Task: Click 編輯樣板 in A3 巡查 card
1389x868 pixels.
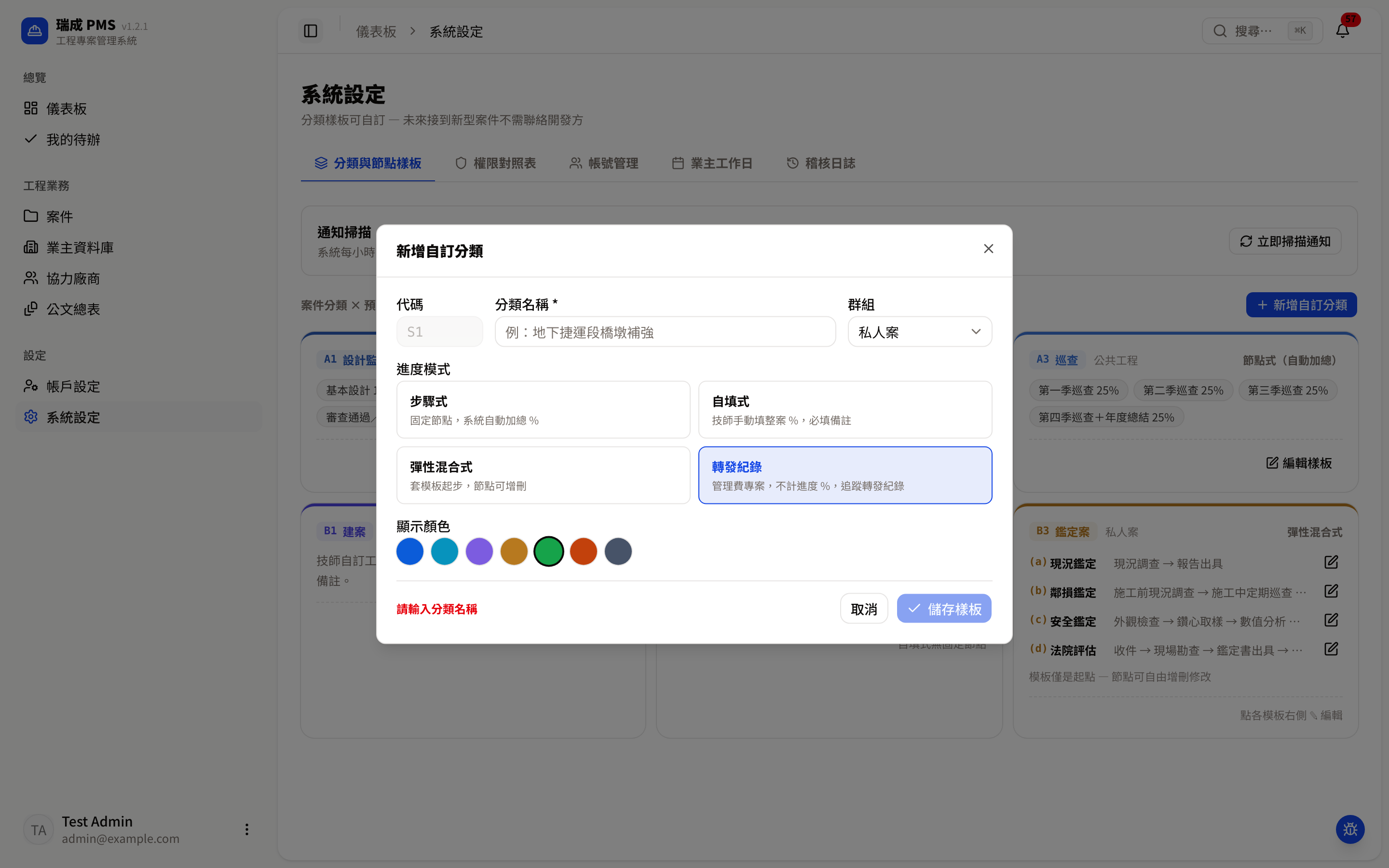Action: point(1299,463)
